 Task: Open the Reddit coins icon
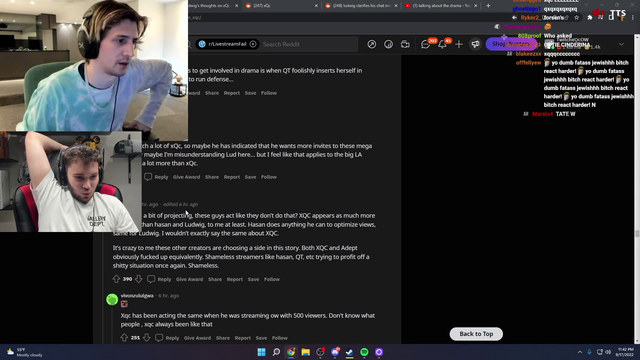(x=388, y=44)
